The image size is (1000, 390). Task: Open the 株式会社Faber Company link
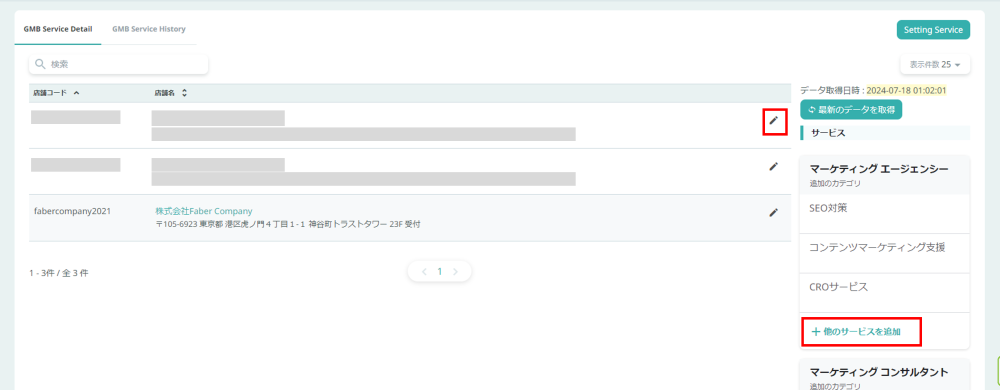pyautogui.click(x=204, y=211)
